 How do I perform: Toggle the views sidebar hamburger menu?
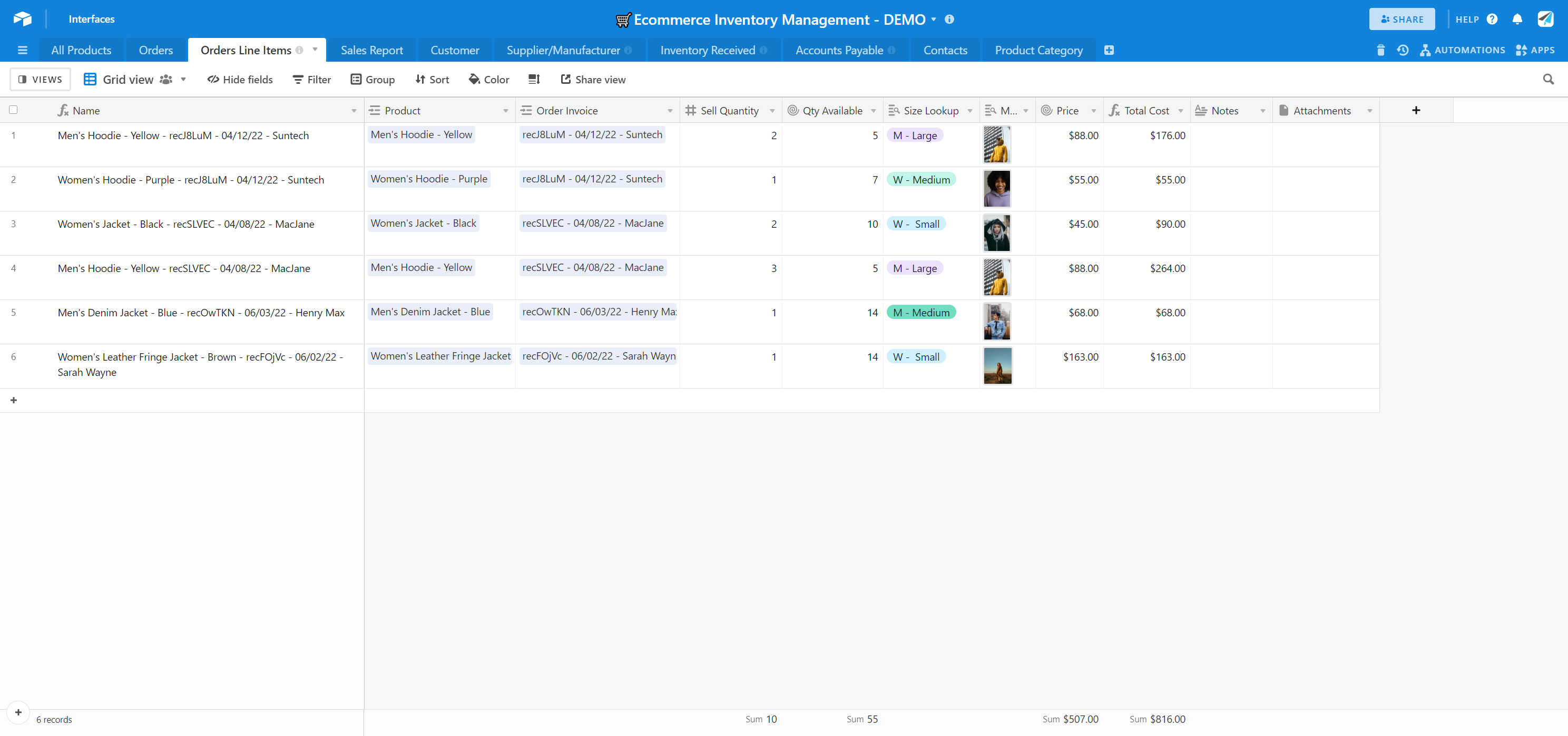23,50
